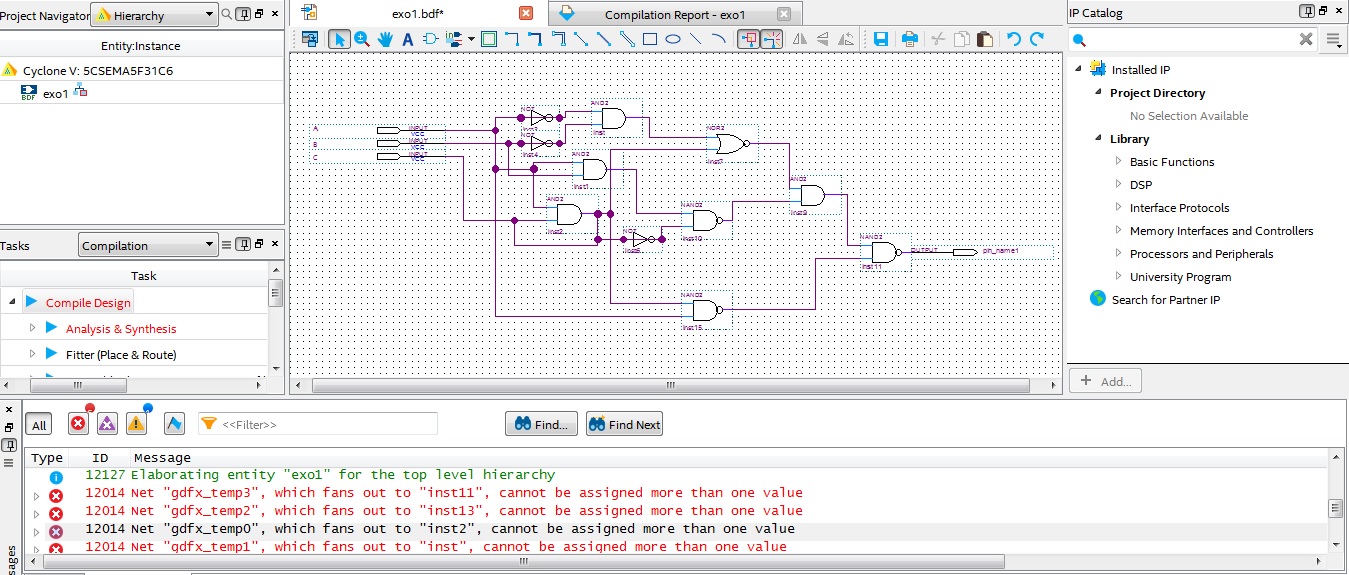
Task: Open the Hierarchy dropdown in Project Navigator
Action: click(x=154, y=15)
